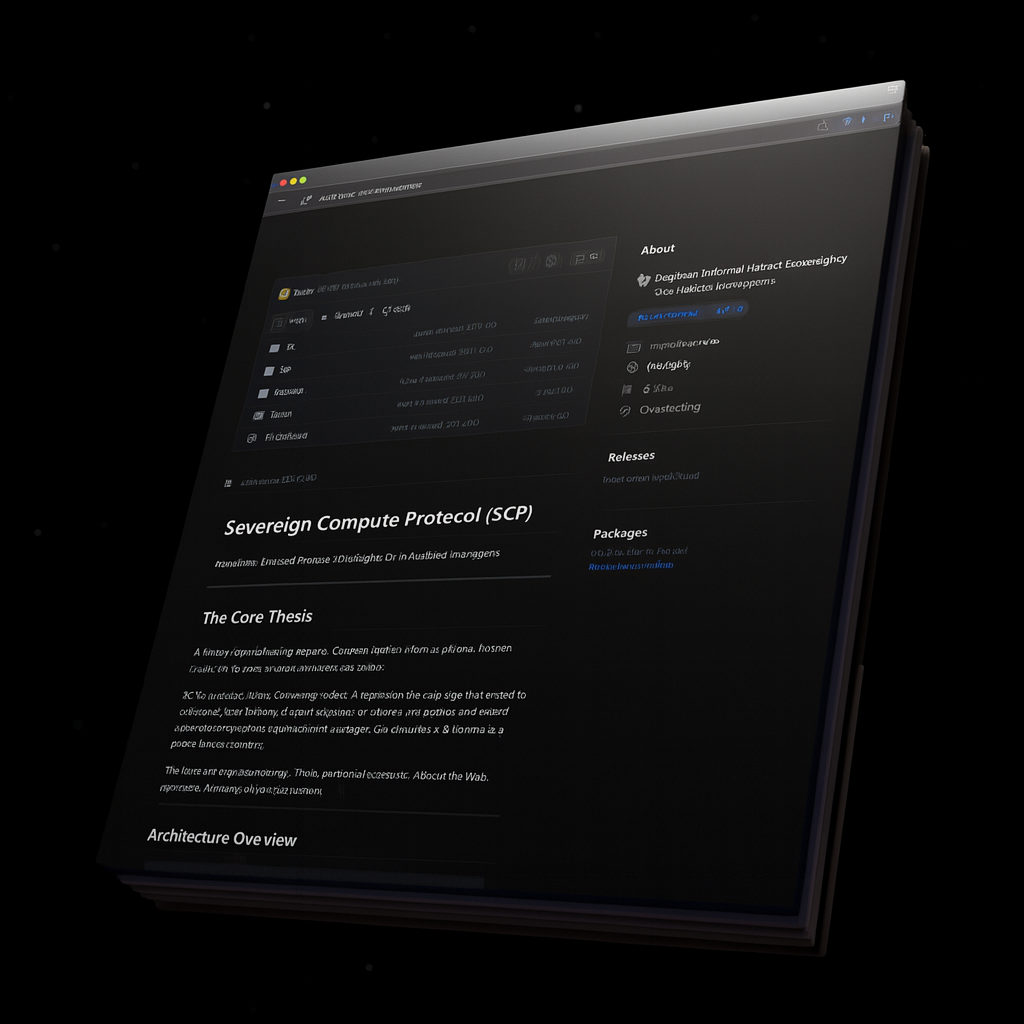1024x1024 pixels.
Task: Select the Ovastecting item in the sidebar
Action: pyautogui.click(x=669, y=409)
